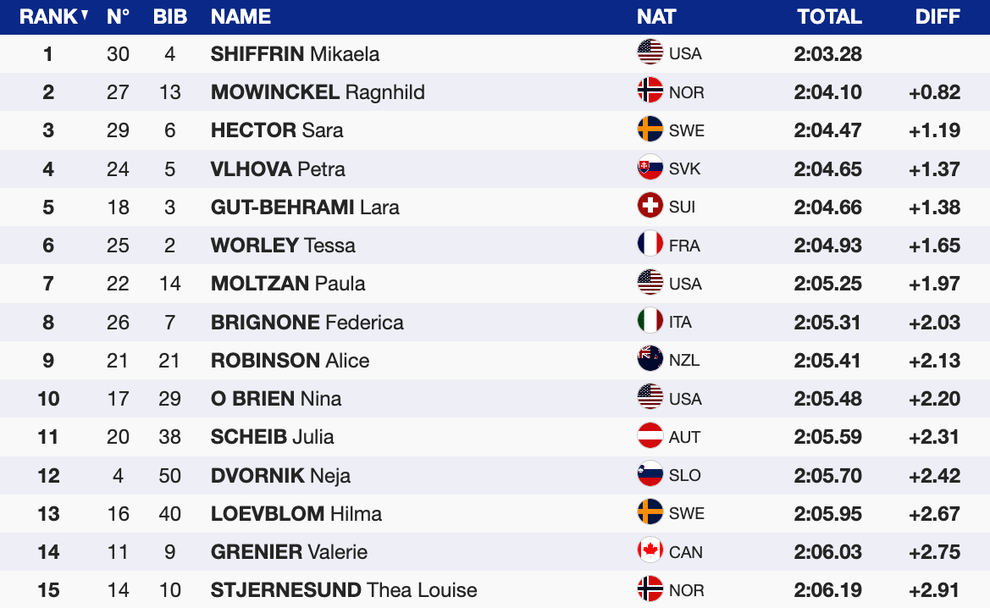Click the Canadian flag beside Grenier
The width and height of the screenshot is (990, 608).
pos(650,551)
